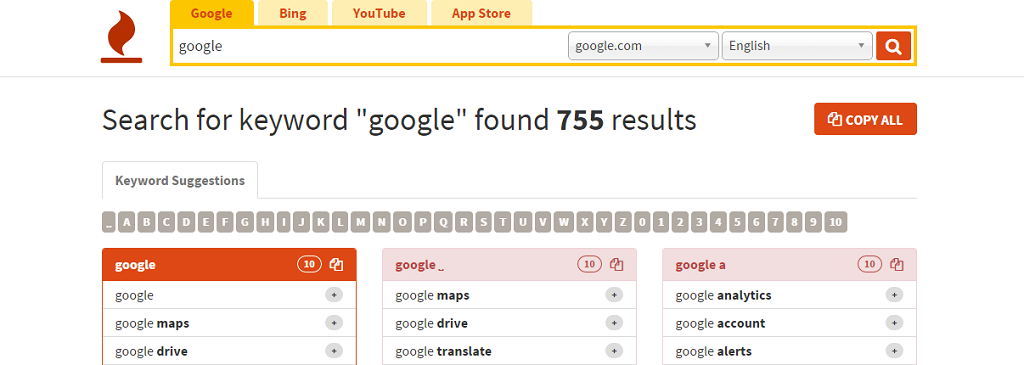
Task: Open the English language dropdown
Action: click(x=797, y=46)
